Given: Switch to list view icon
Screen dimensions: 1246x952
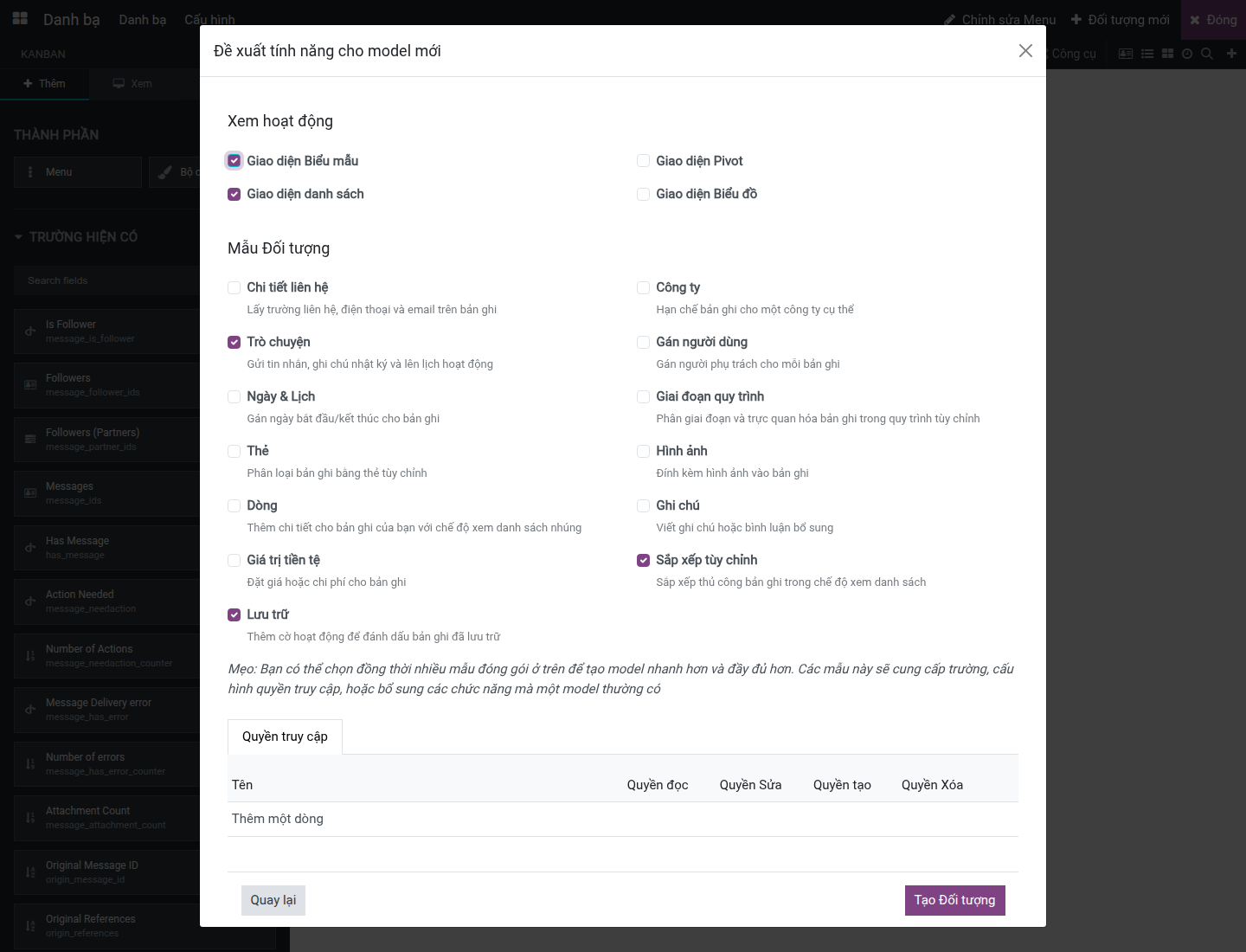Looking at the screenshot, I should [1147, 54].
